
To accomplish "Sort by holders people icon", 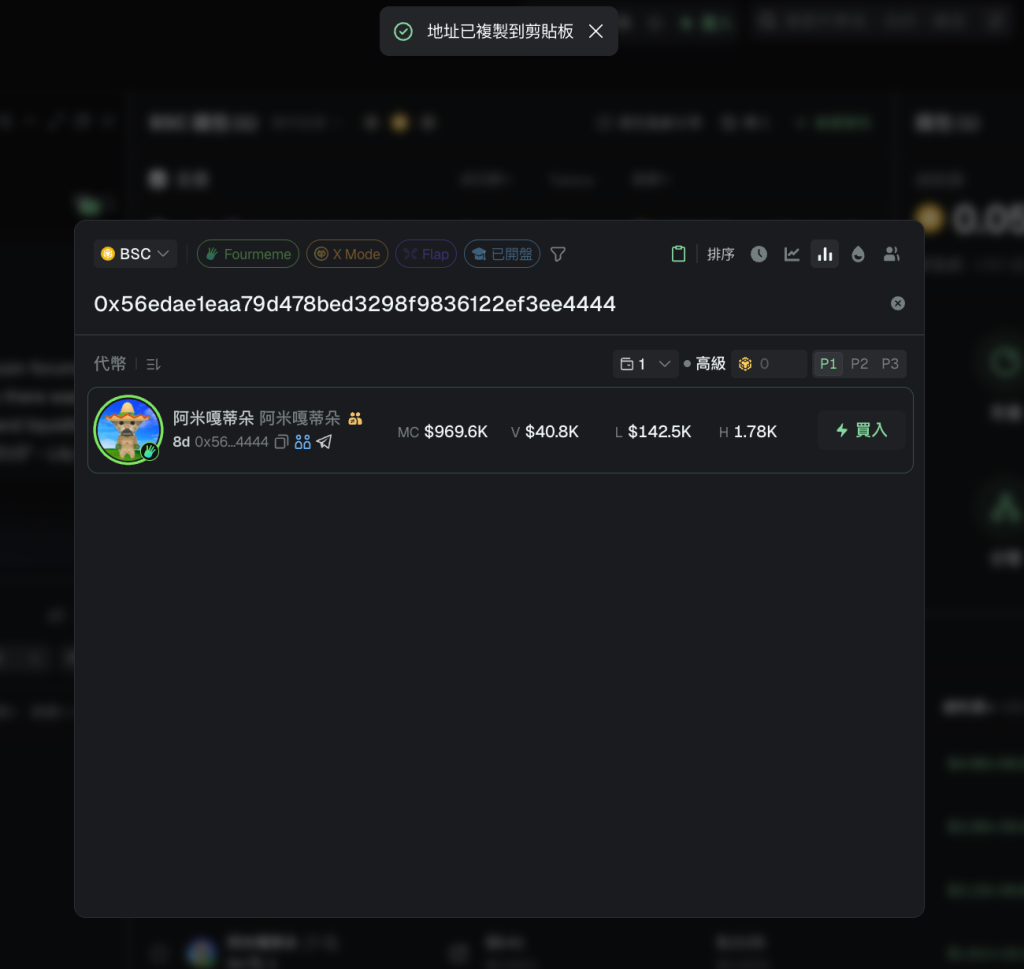I will (891, 254).
